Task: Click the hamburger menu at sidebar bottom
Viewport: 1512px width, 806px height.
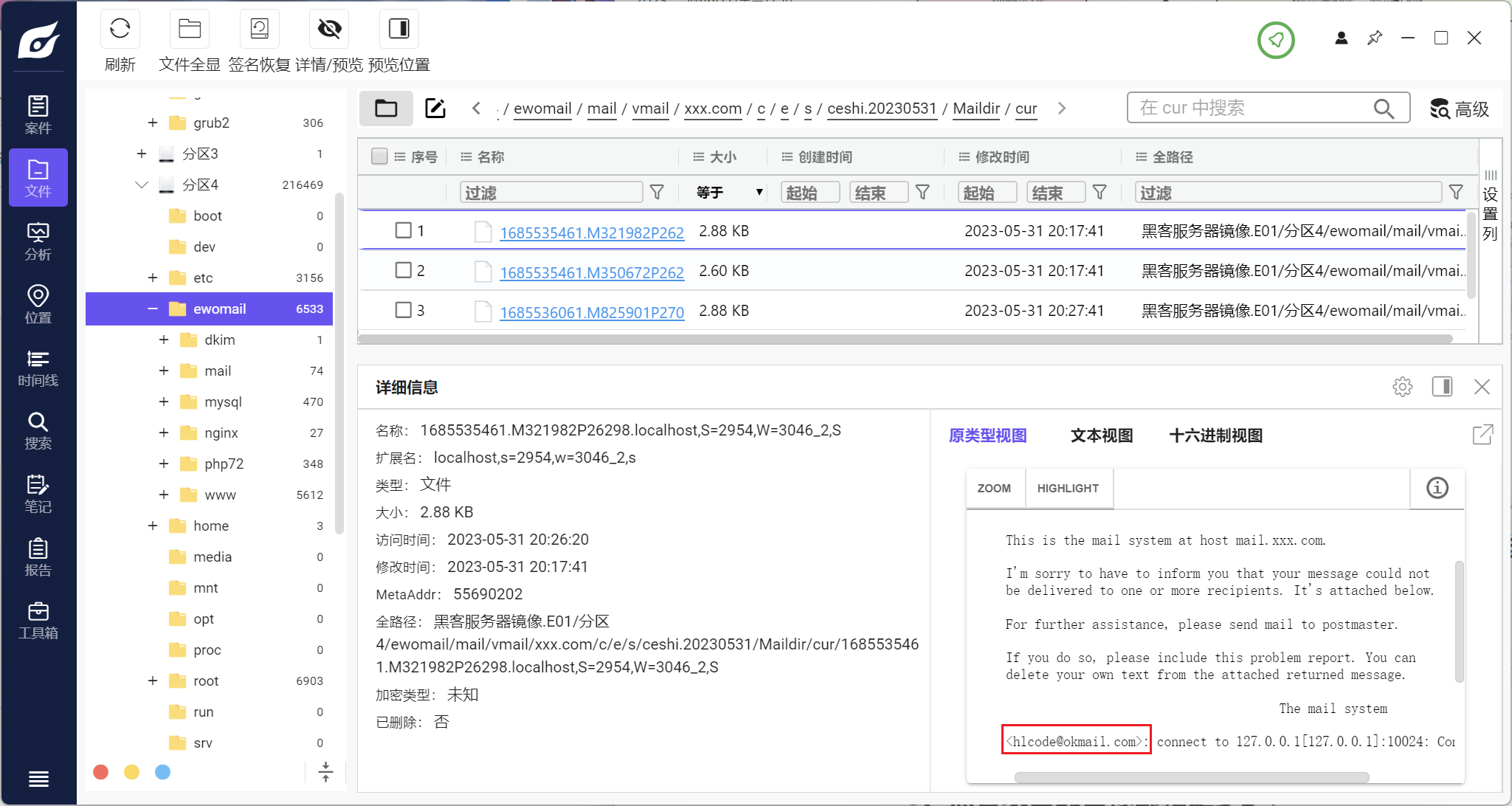Action: coord(38,779)
